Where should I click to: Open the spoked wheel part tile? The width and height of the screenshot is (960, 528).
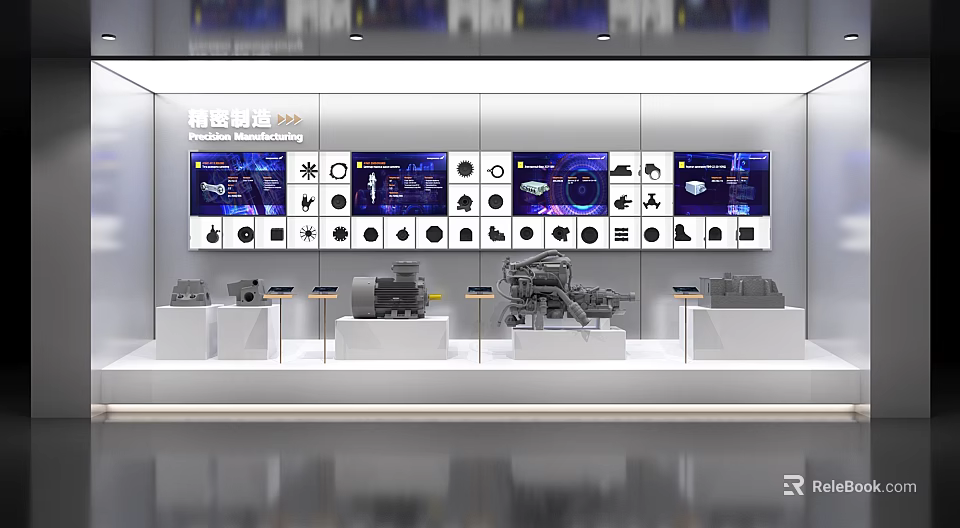(303, 233)
